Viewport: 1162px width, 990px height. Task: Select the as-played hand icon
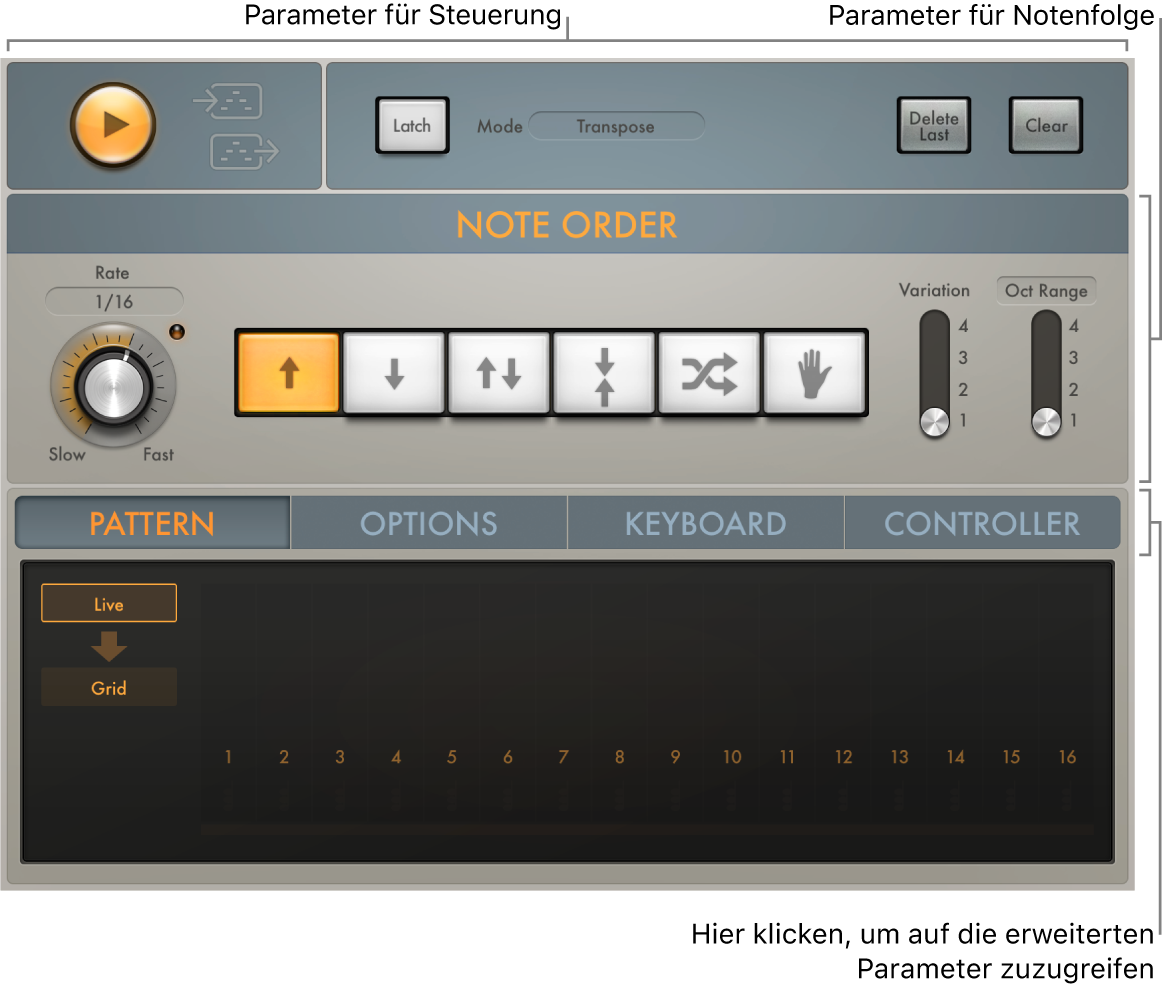click(815, 371)
